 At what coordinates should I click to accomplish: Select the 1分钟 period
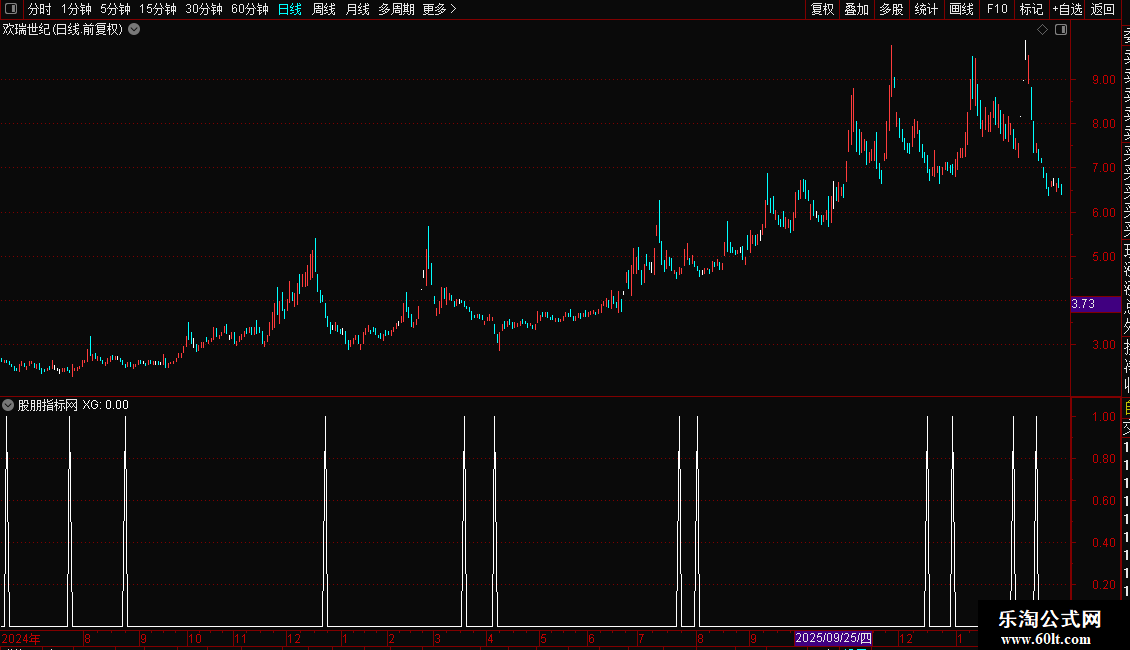coord(76,9)
